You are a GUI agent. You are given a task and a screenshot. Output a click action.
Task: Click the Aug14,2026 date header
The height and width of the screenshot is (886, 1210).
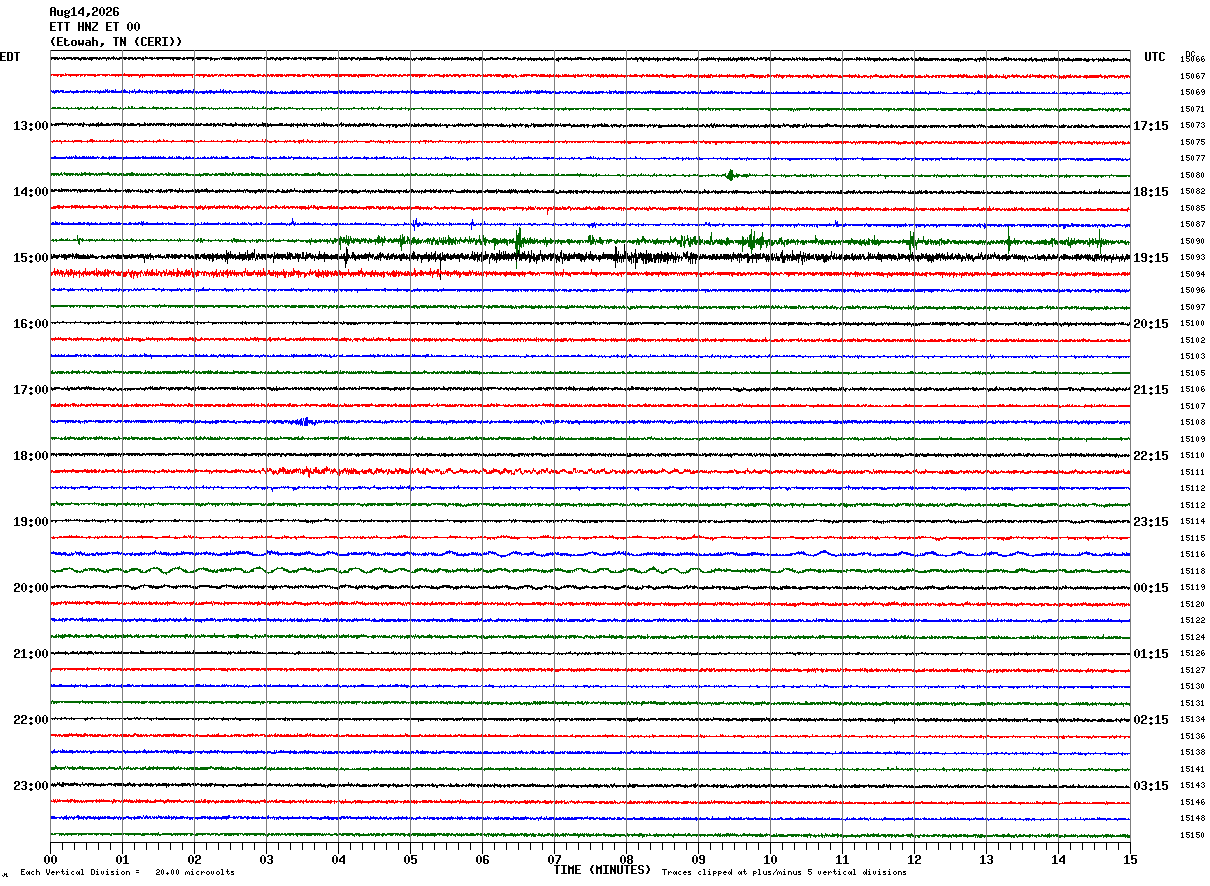(84, 12)
